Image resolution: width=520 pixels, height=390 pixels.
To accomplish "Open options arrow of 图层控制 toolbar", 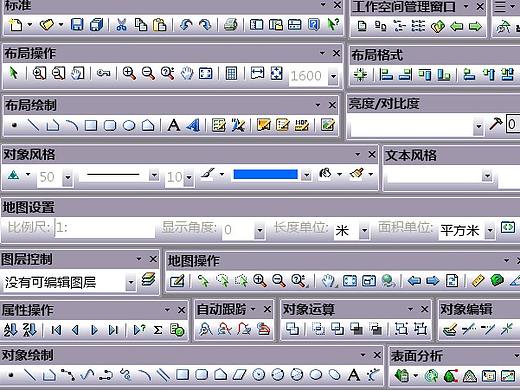I will pyautogui.click(x=139, y=259).
